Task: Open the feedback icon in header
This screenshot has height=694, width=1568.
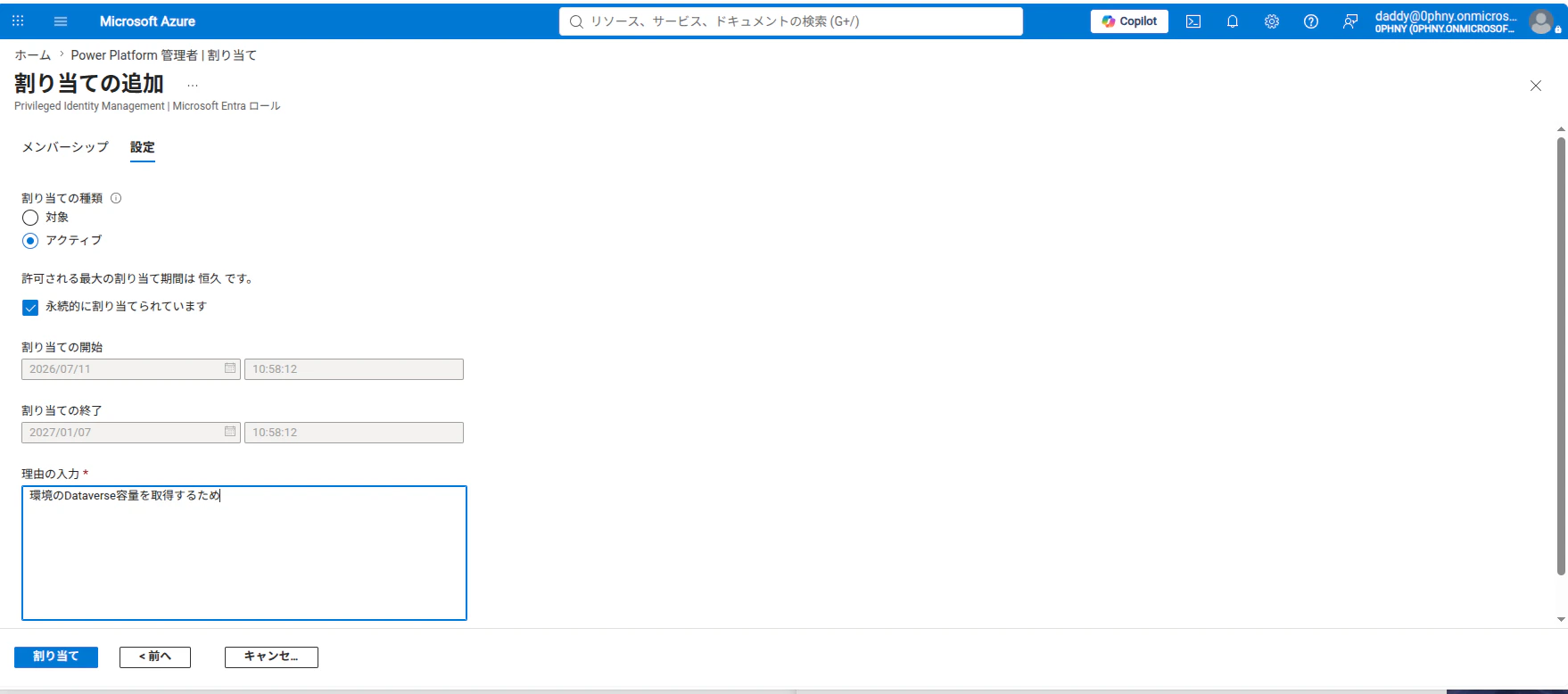Action: tap(1350, 21)
